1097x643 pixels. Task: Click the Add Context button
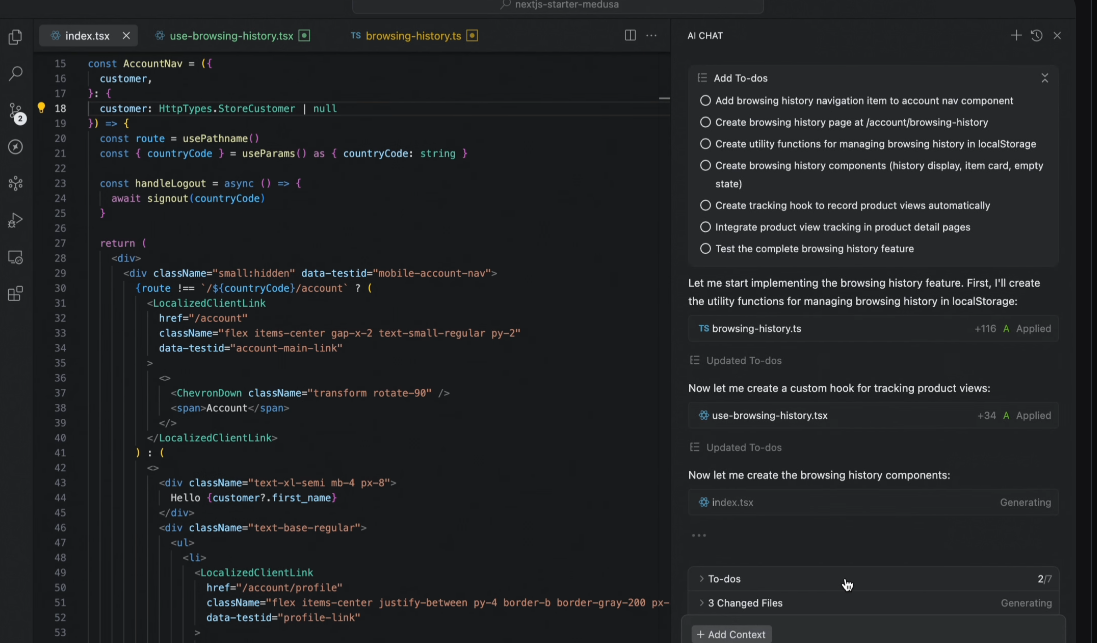click(731, 634)
